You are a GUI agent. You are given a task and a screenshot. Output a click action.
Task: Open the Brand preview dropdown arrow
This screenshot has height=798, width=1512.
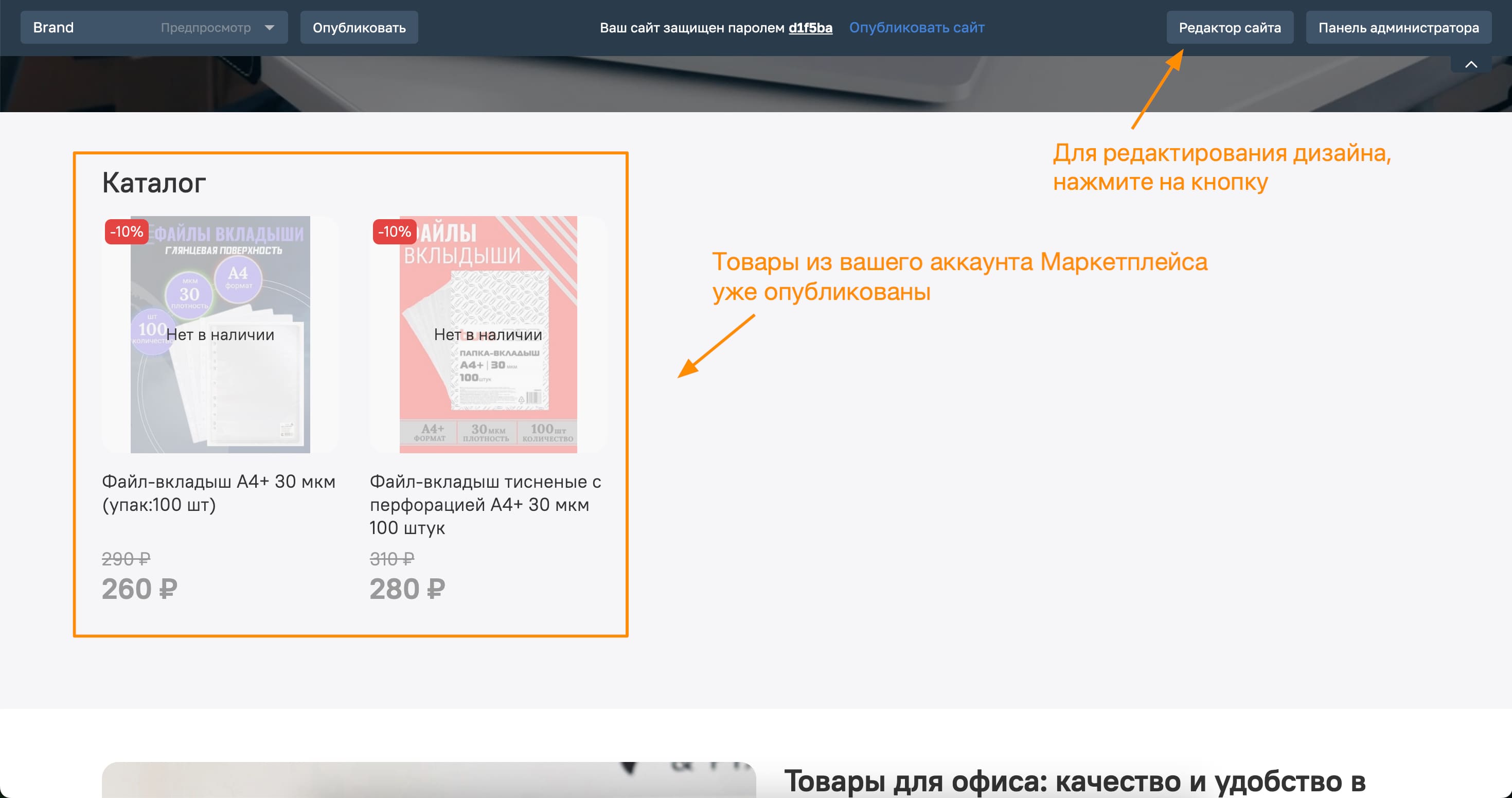pos(270,28)
